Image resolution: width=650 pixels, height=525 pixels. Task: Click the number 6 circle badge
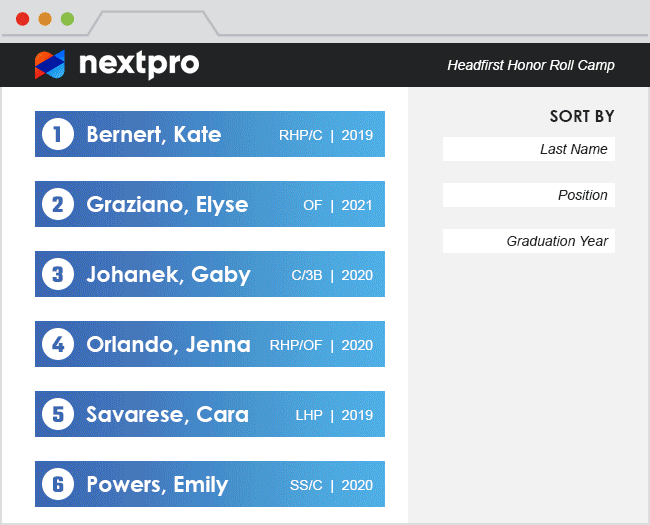pos(58,484)
